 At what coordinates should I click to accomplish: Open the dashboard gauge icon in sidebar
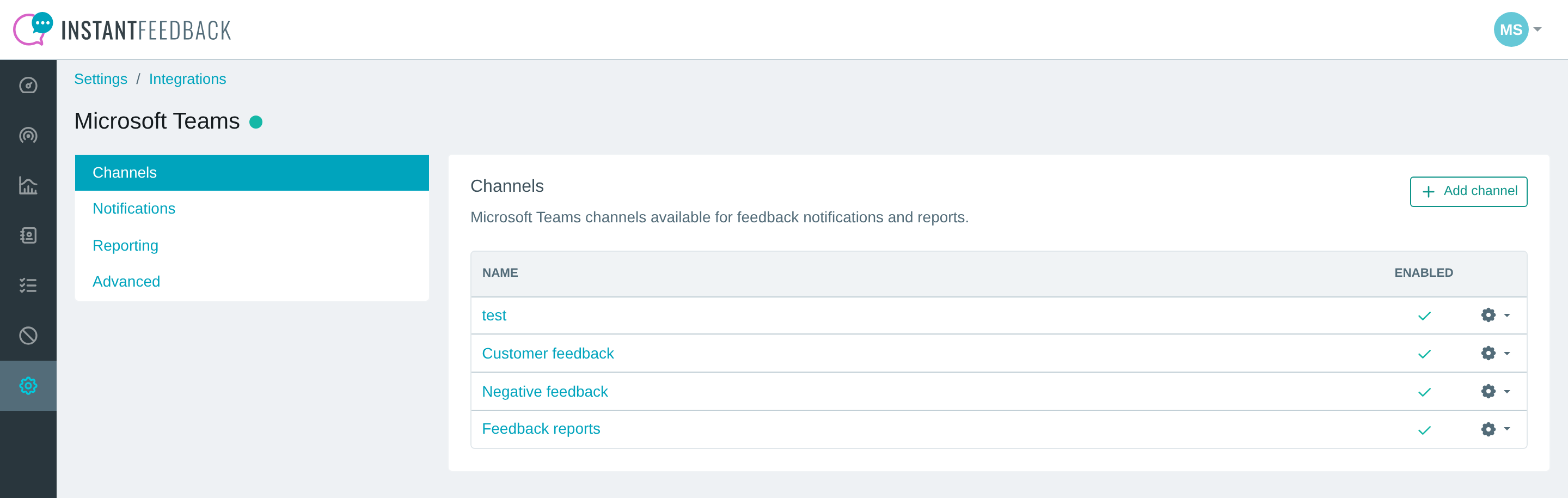[28, 85]
